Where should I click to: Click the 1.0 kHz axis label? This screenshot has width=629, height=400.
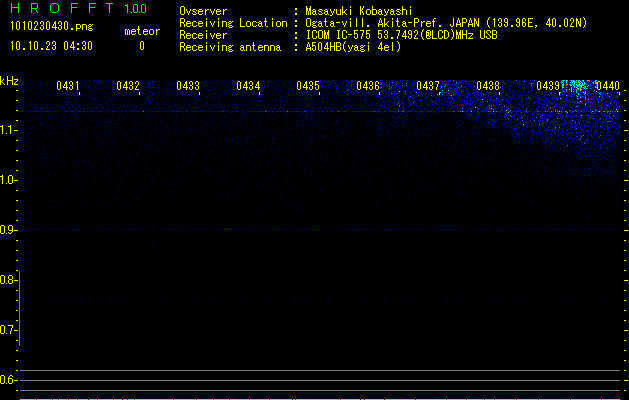[7, 180]
